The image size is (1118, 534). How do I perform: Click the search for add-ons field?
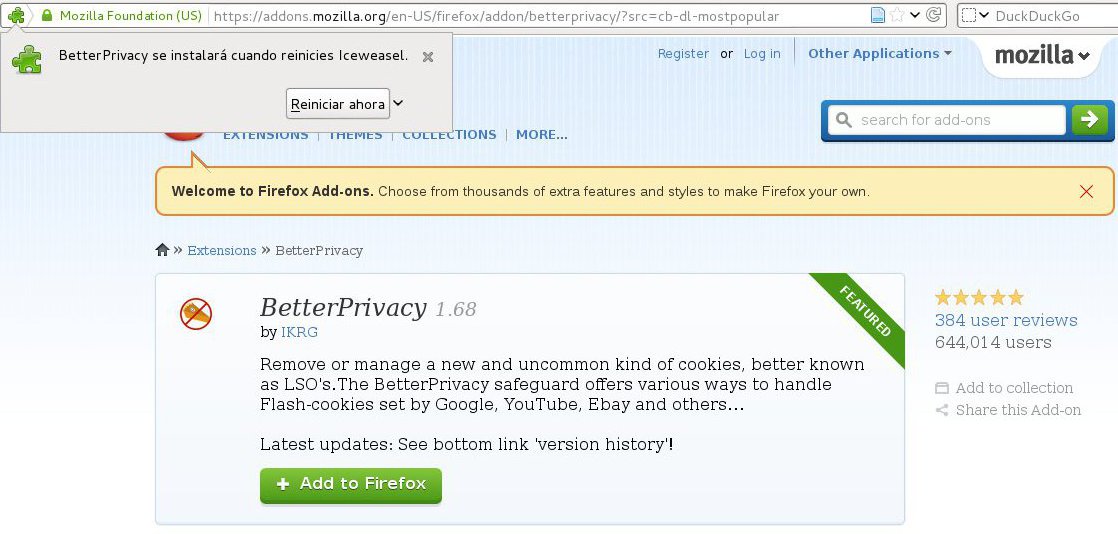947,120
